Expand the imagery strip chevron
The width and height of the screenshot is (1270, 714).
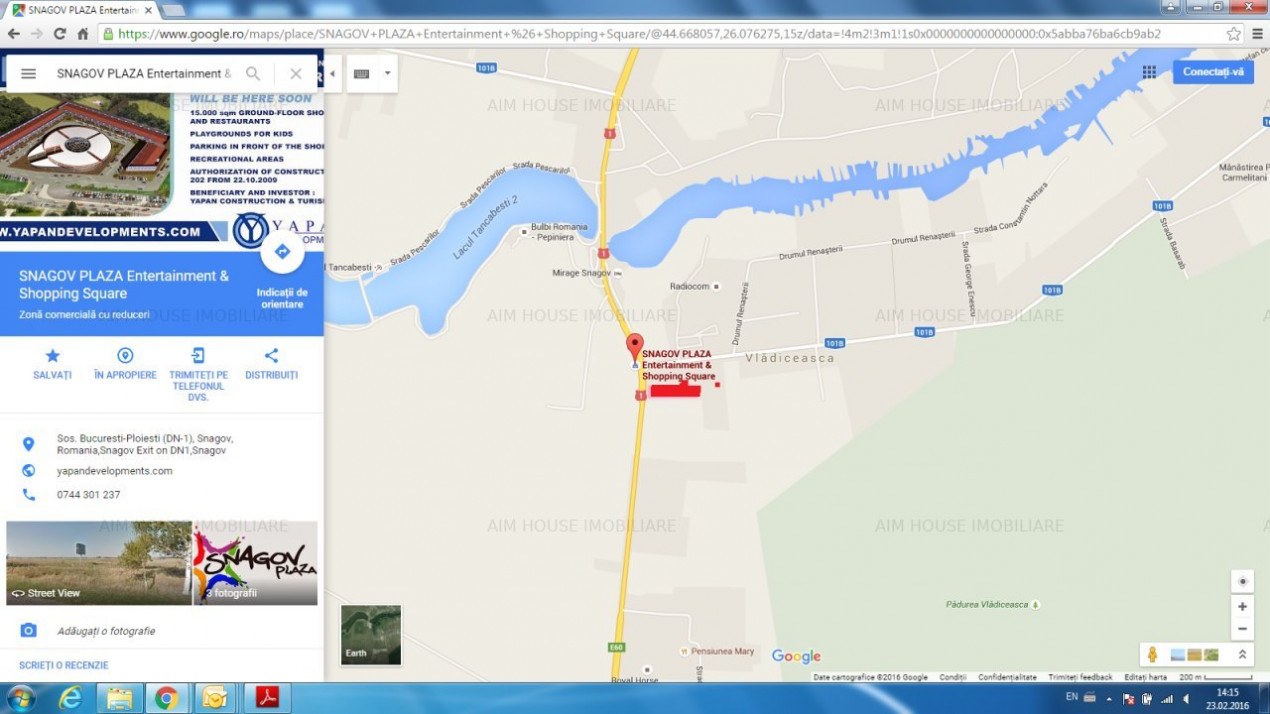pos(1242,655)
